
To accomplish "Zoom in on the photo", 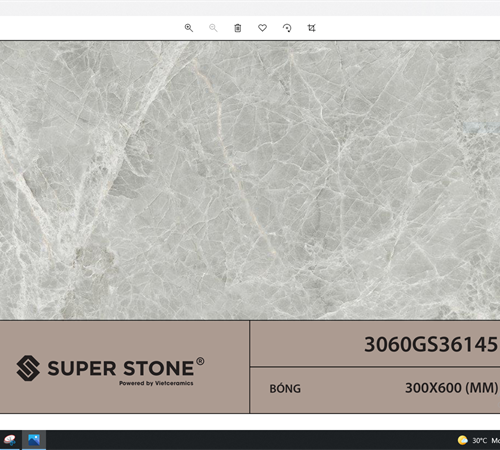I will [x=189, y=28].
